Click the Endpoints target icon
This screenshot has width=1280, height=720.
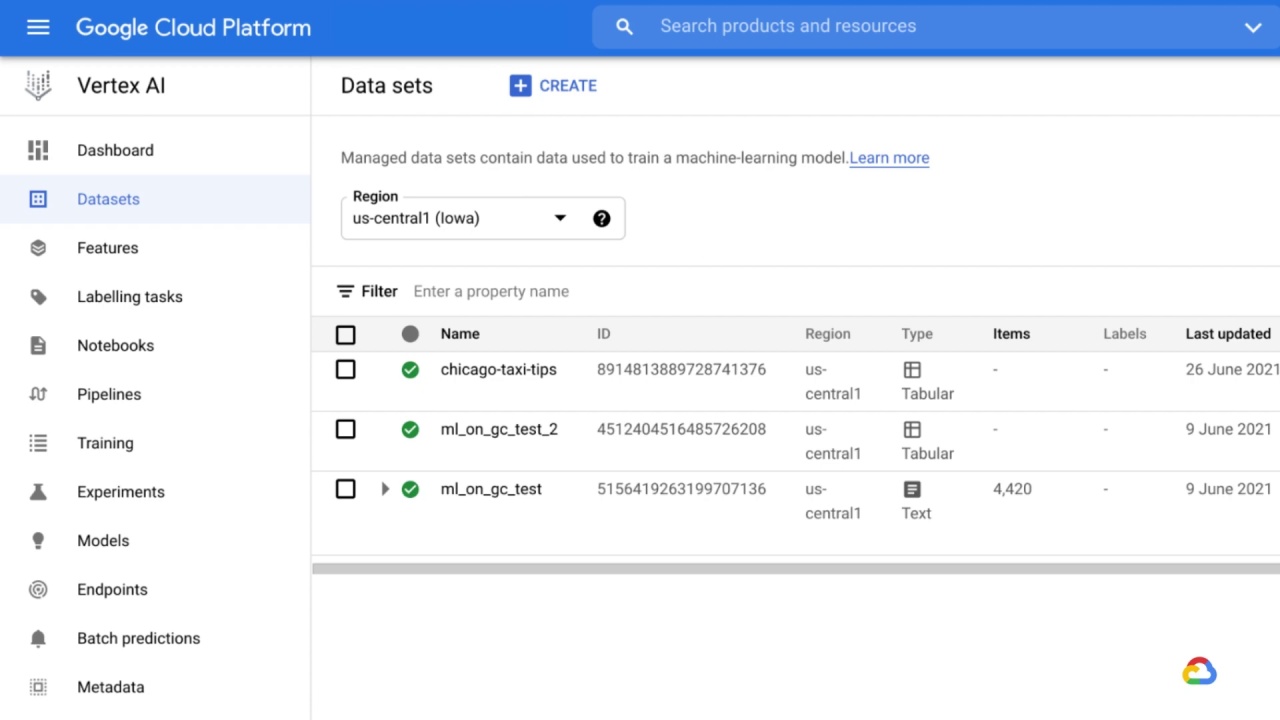[x=38, y=590]
